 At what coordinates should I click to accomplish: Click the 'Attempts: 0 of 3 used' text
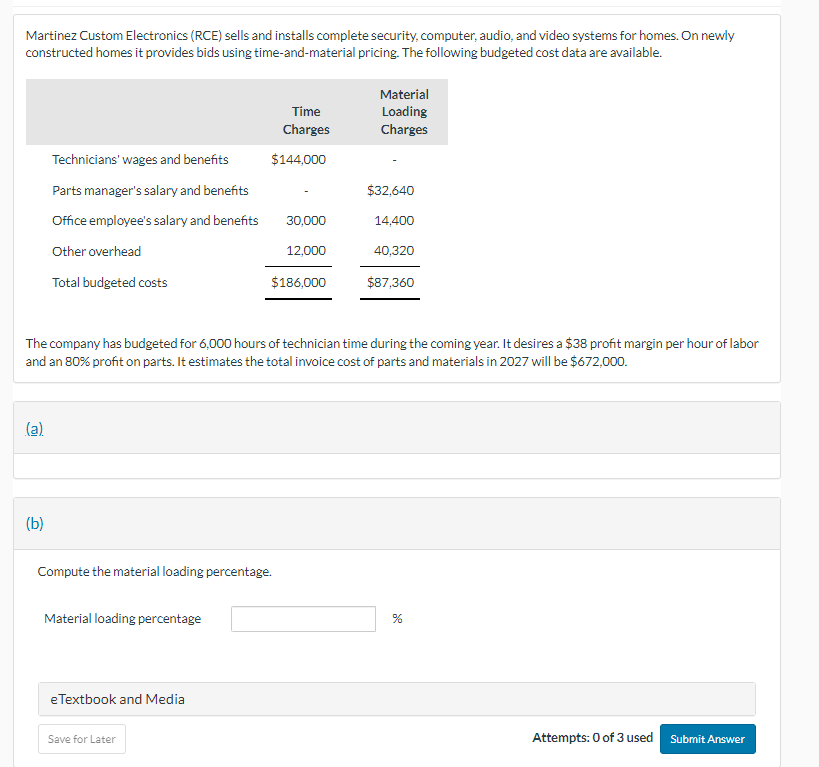[x=592, y=738]
